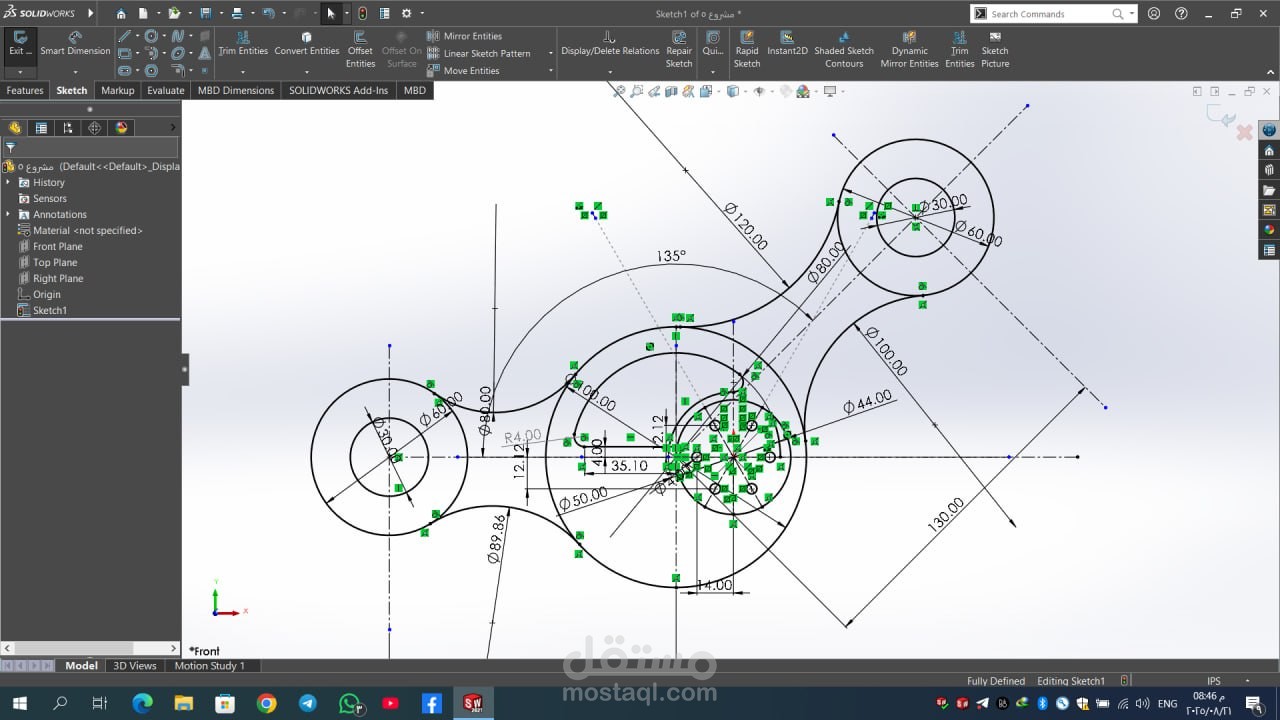1280x720 pixels.
Task: Click the Smart Dimension tool
Action: pos(75,43)
